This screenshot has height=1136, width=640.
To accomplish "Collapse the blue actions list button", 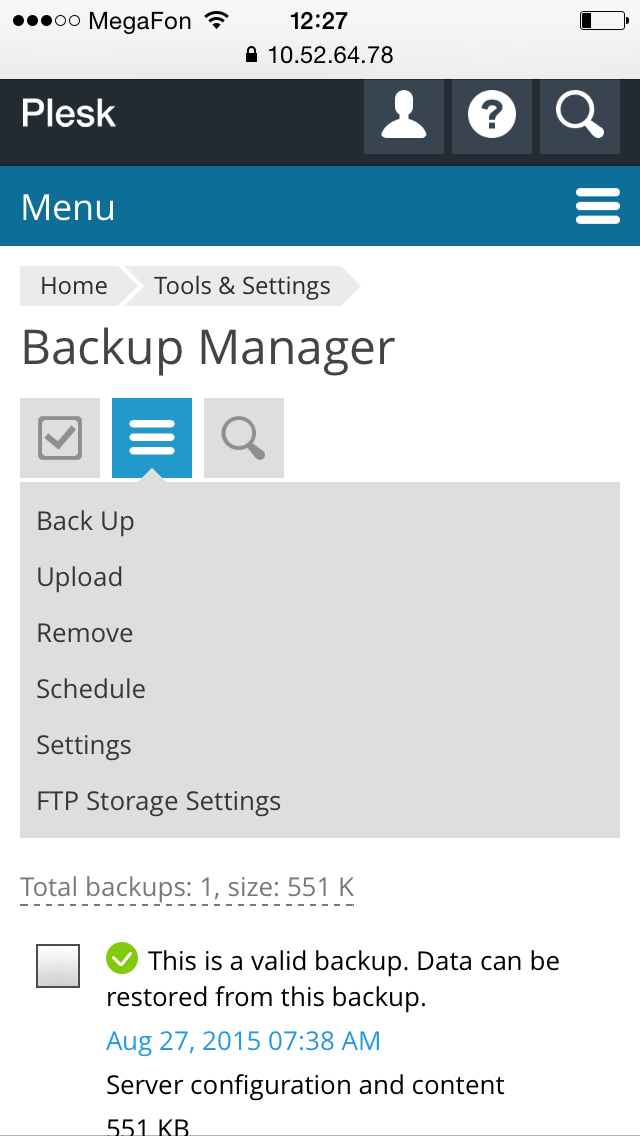I will (x=151, y=438).
